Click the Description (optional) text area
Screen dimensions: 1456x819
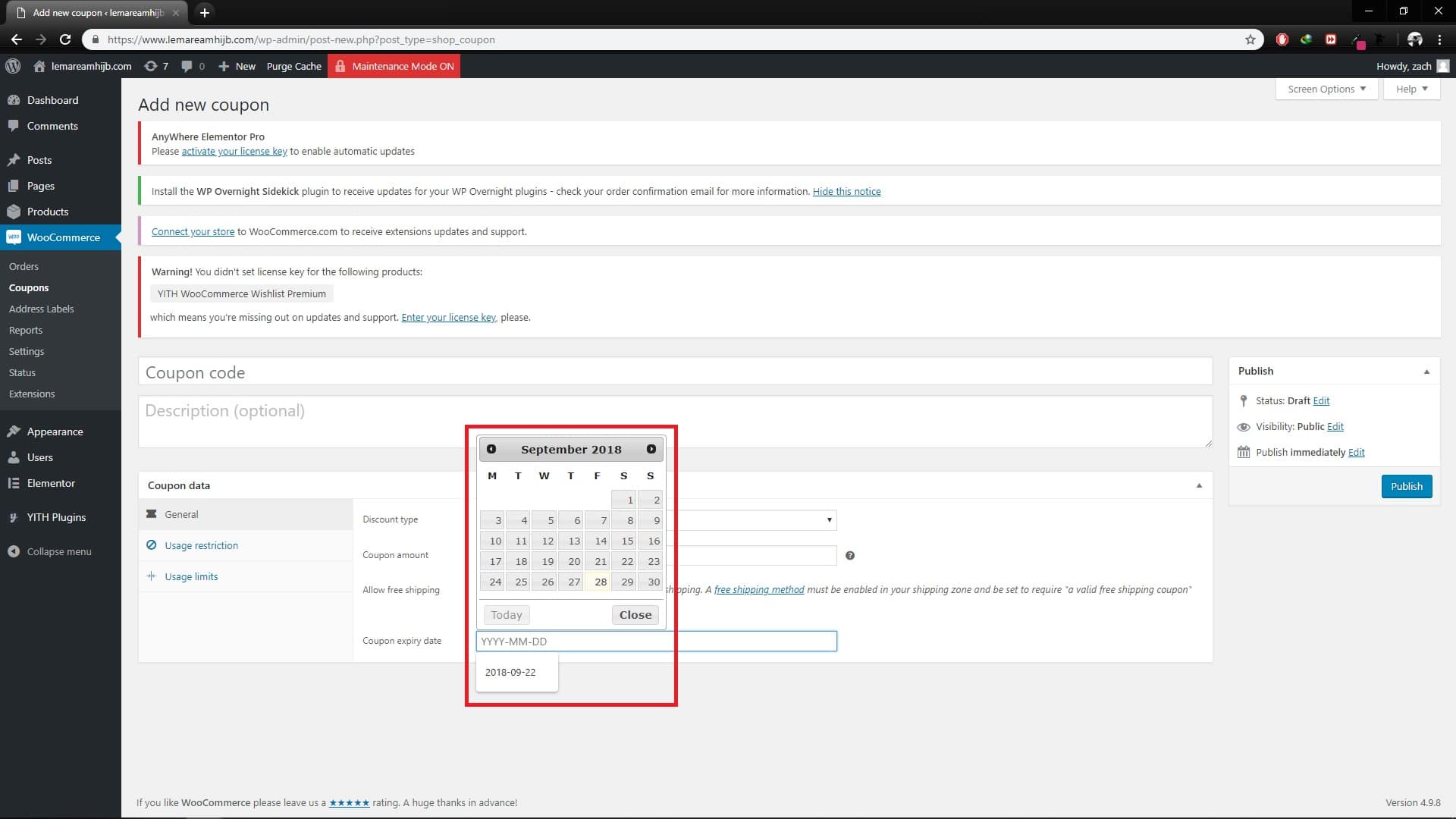pyautogui.click(x=675, y=422)
